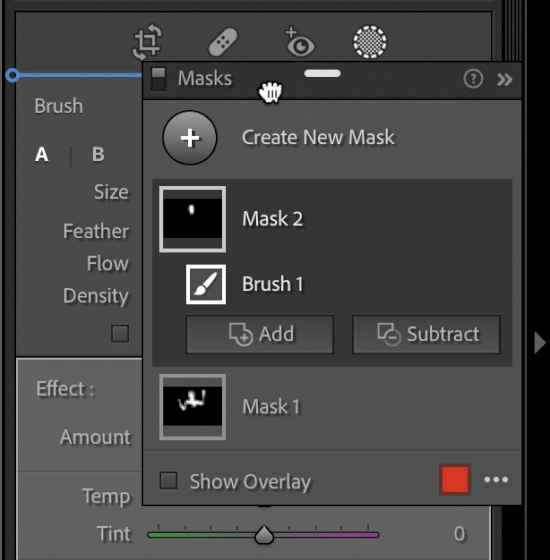Activate the Masking dotted circle tool

[x=370, y=42]
